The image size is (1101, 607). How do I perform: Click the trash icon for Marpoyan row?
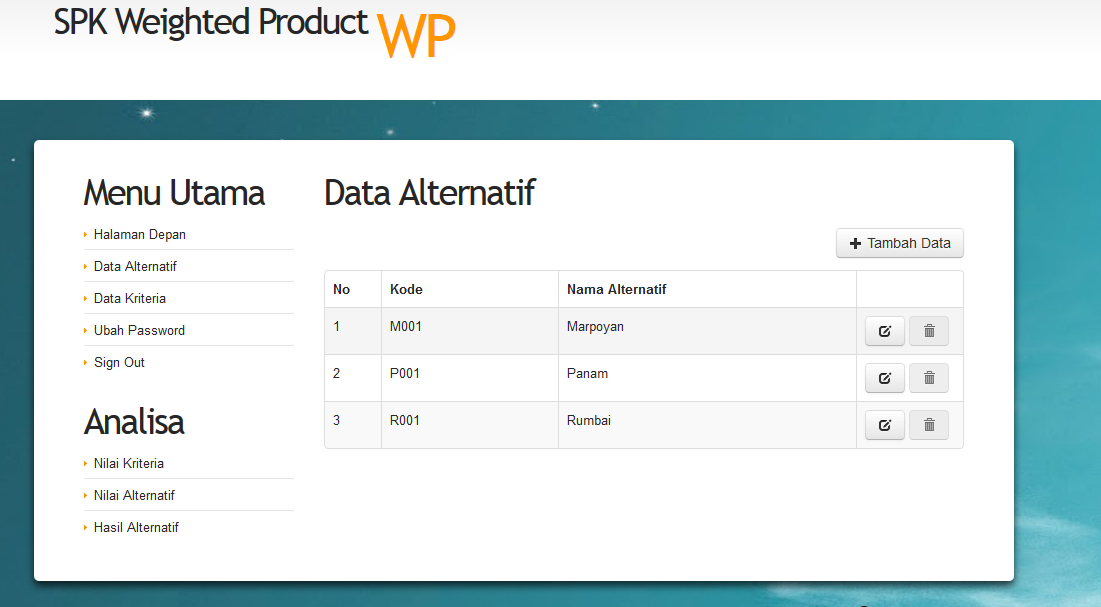pyautogui.click(x=929, y=331)
